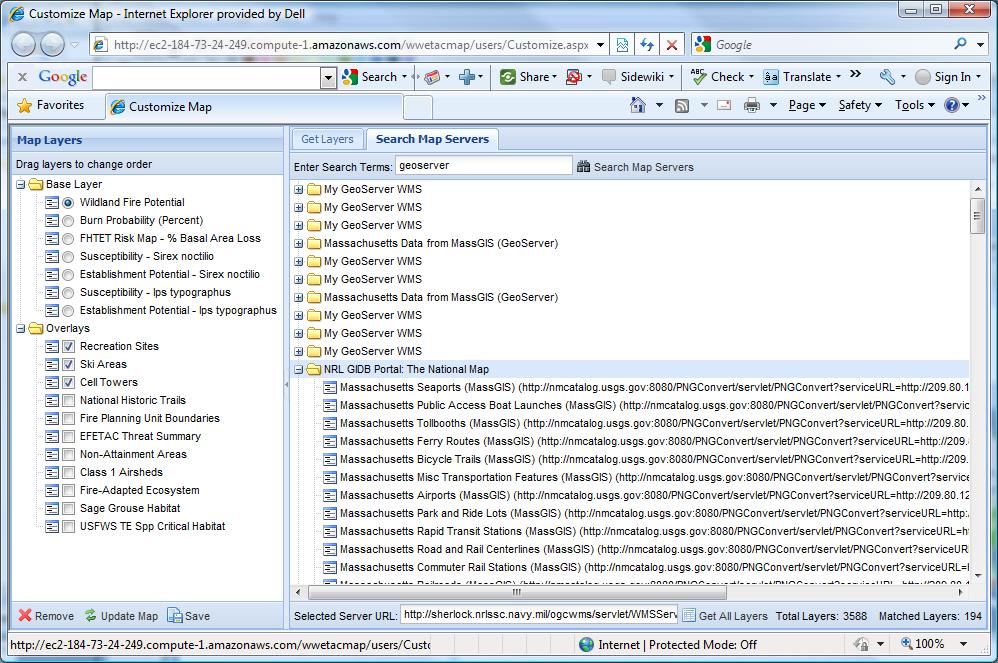Click the Google search magnifier icon
This screenshot has width=998, height=663.
coord(960,44)
